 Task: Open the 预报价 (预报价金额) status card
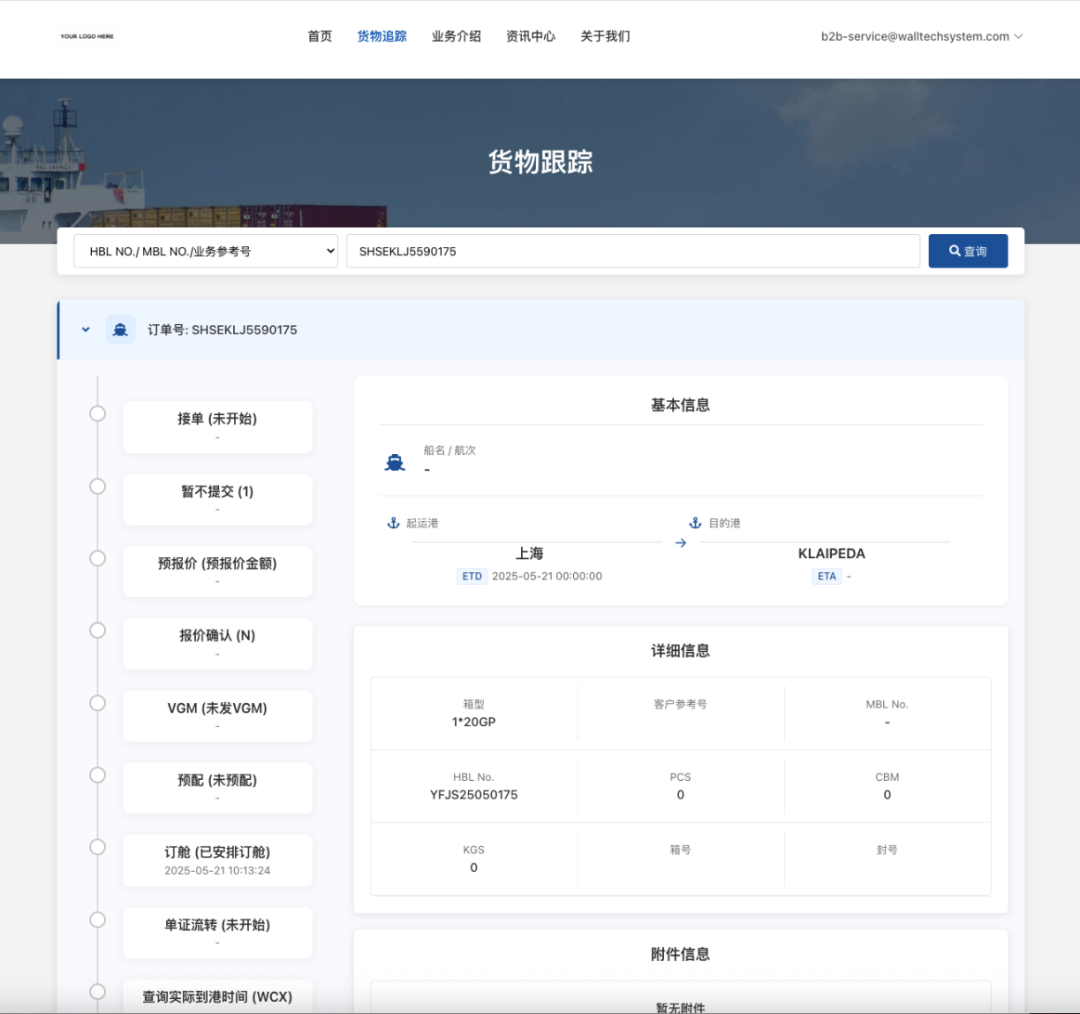217,571
